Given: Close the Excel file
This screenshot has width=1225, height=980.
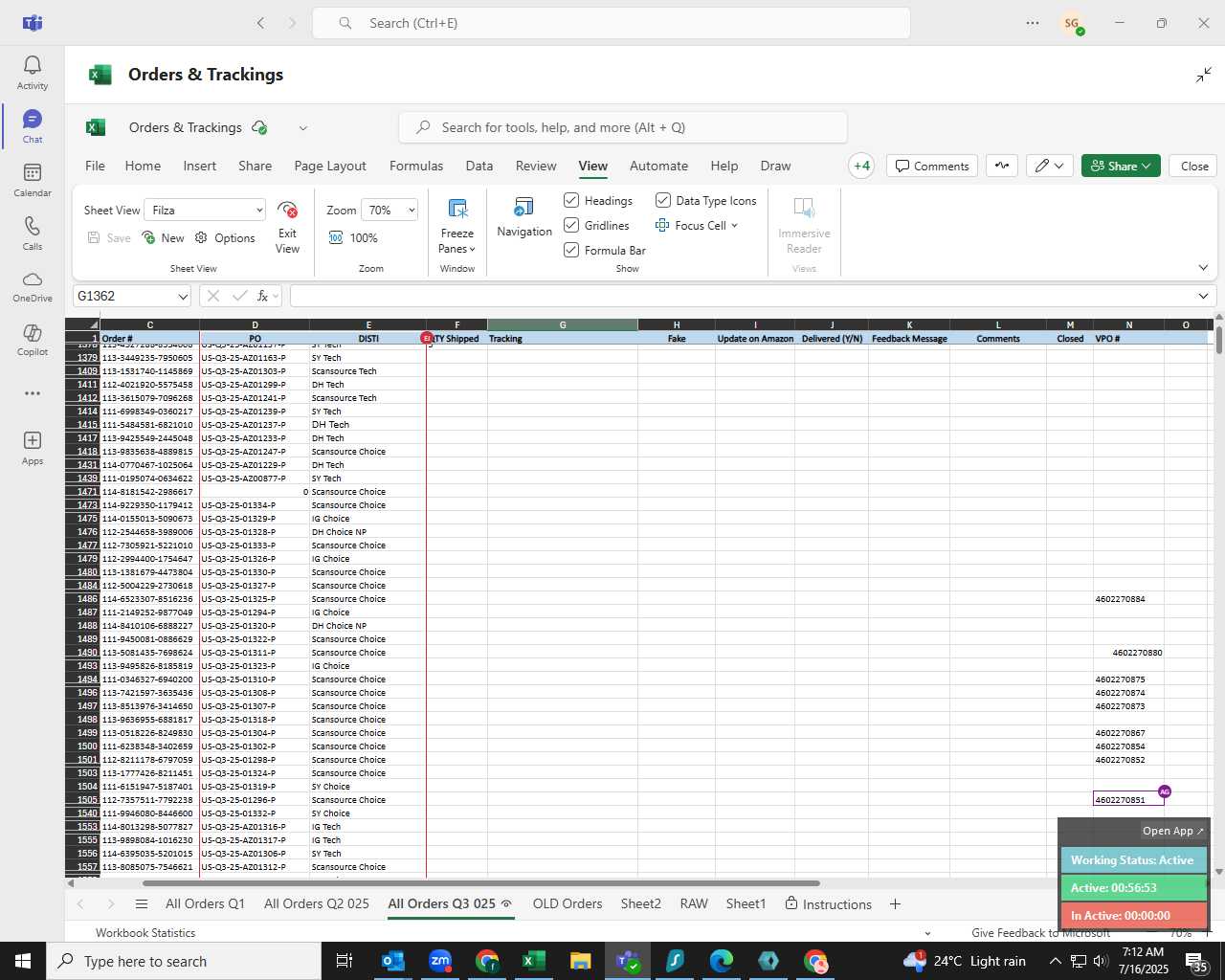Looking at the screenshot, I should 1194,166.
